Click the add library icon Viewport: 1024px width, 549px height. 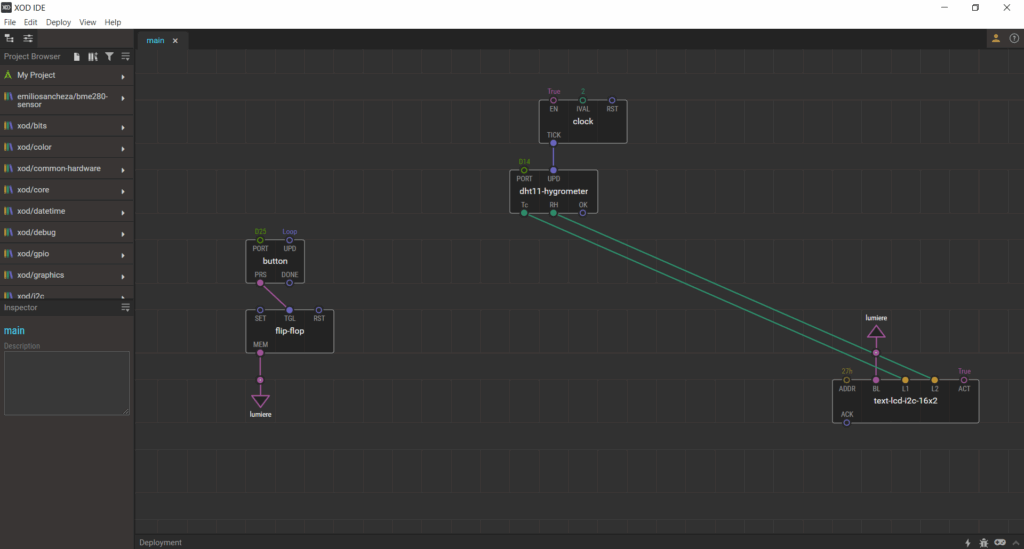93,57
